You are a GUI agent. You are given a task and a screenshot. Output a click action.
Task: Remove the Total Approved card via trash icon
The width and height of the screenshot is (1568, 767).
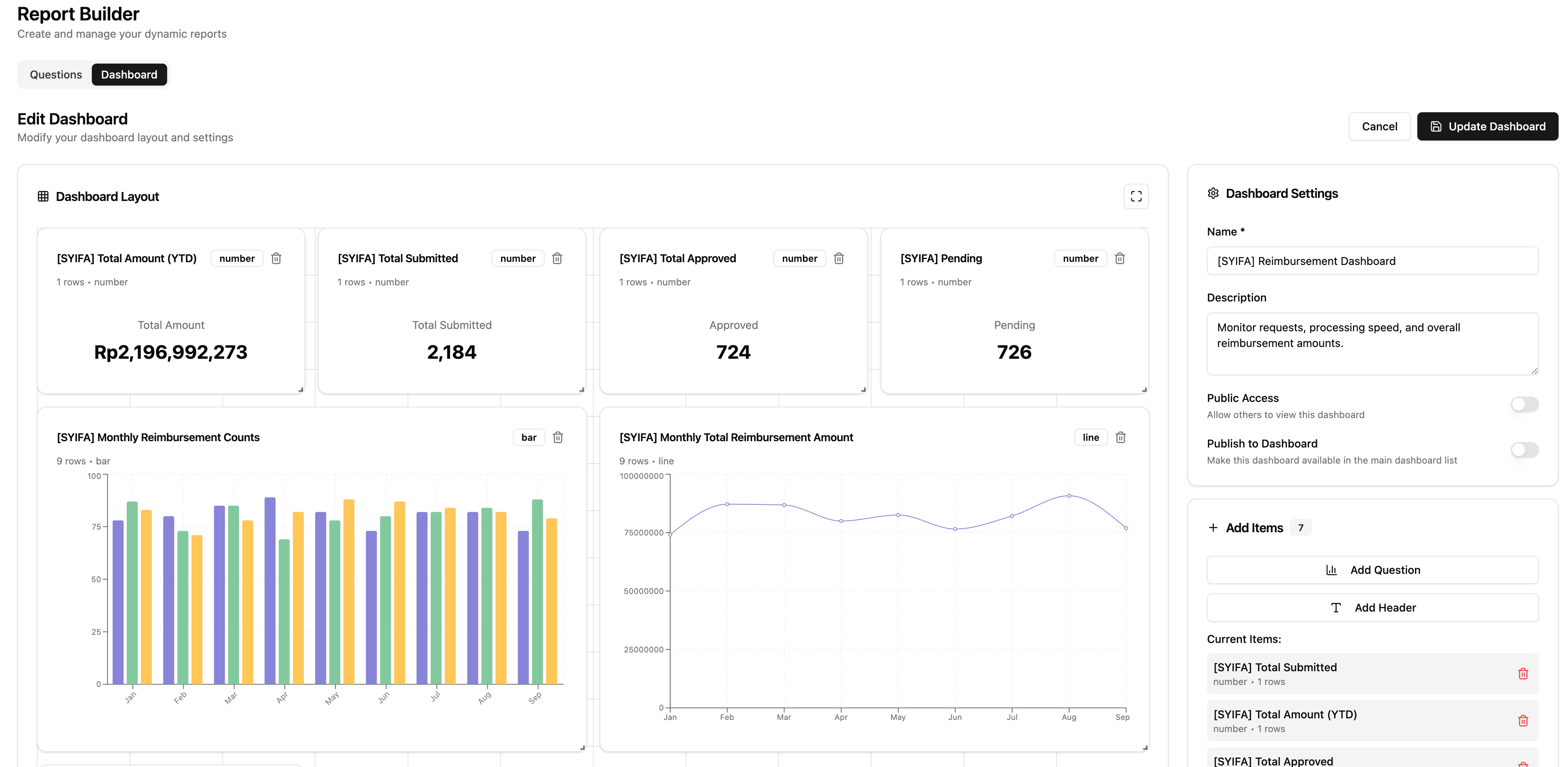pos(839,258)
